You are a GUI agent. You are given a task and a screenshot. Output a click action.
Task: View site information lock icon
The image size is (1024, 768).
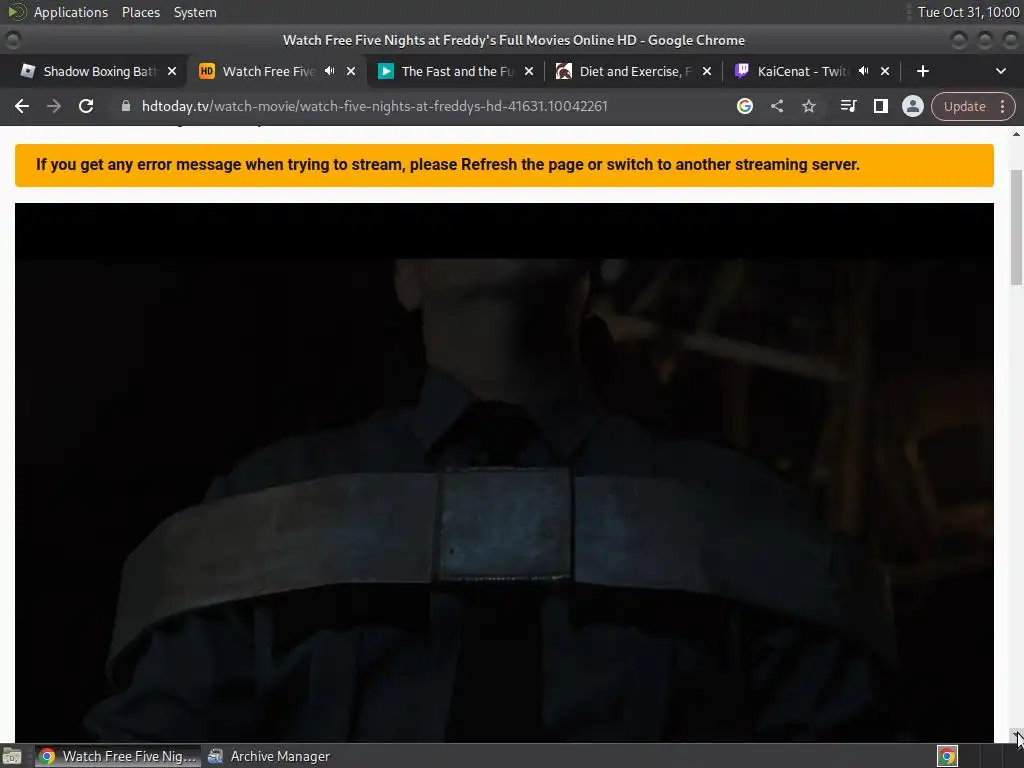click(x=126, y=106)
